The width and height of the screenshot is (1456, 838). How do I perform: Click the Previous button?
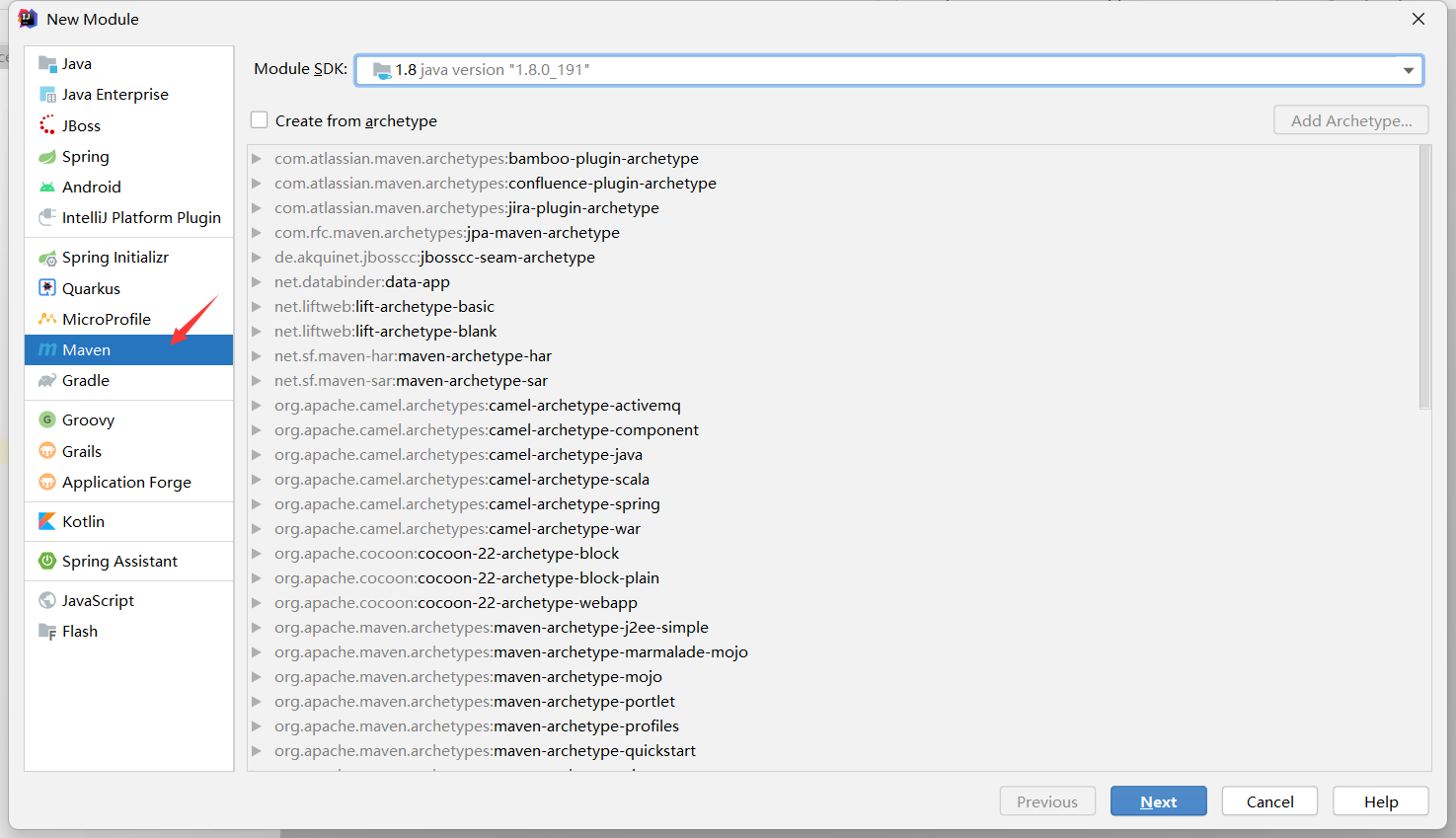point(1047,801)
